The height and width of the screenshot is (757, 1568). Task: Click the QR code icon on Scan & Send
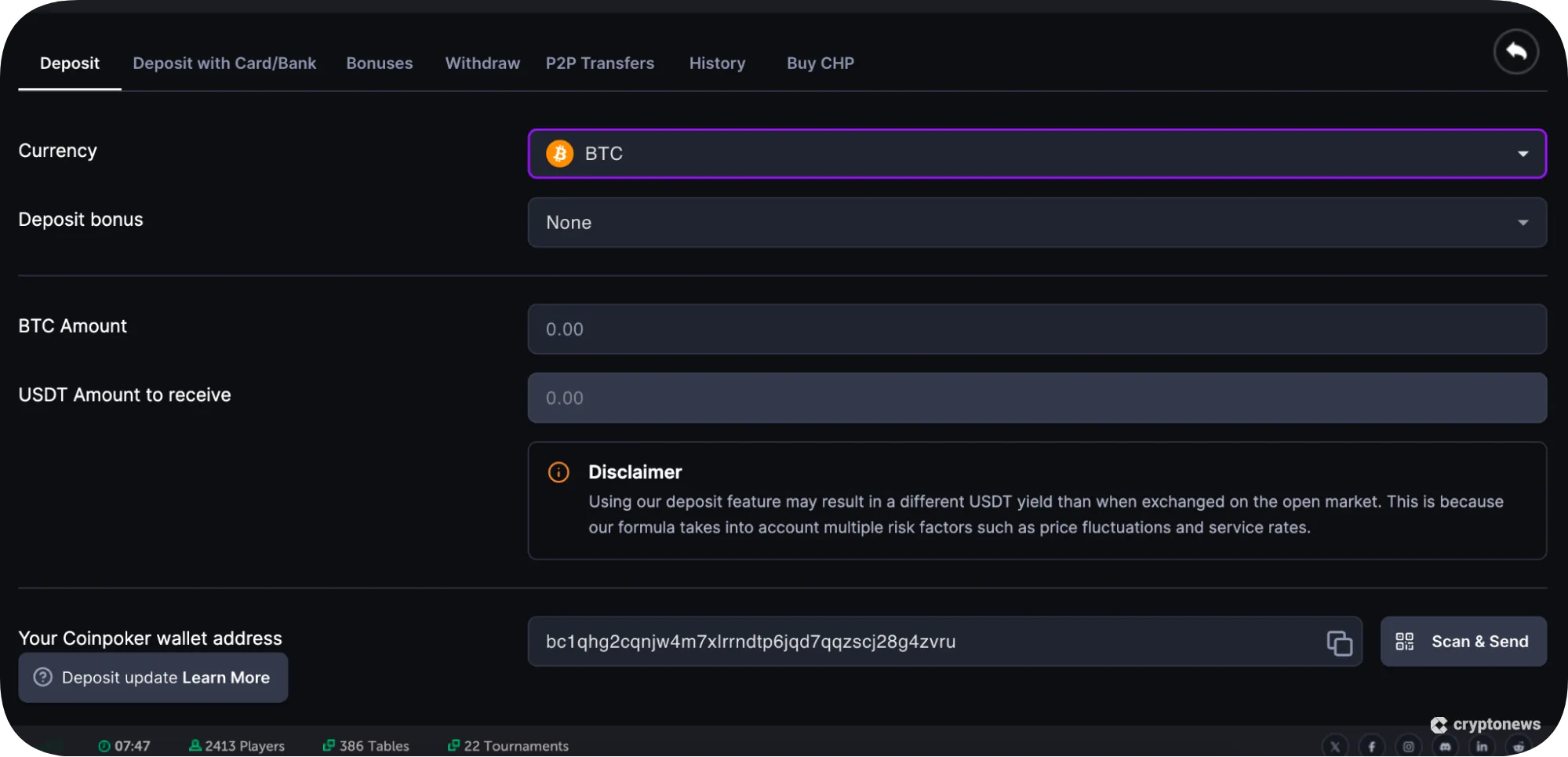(x=1406, y=641)
